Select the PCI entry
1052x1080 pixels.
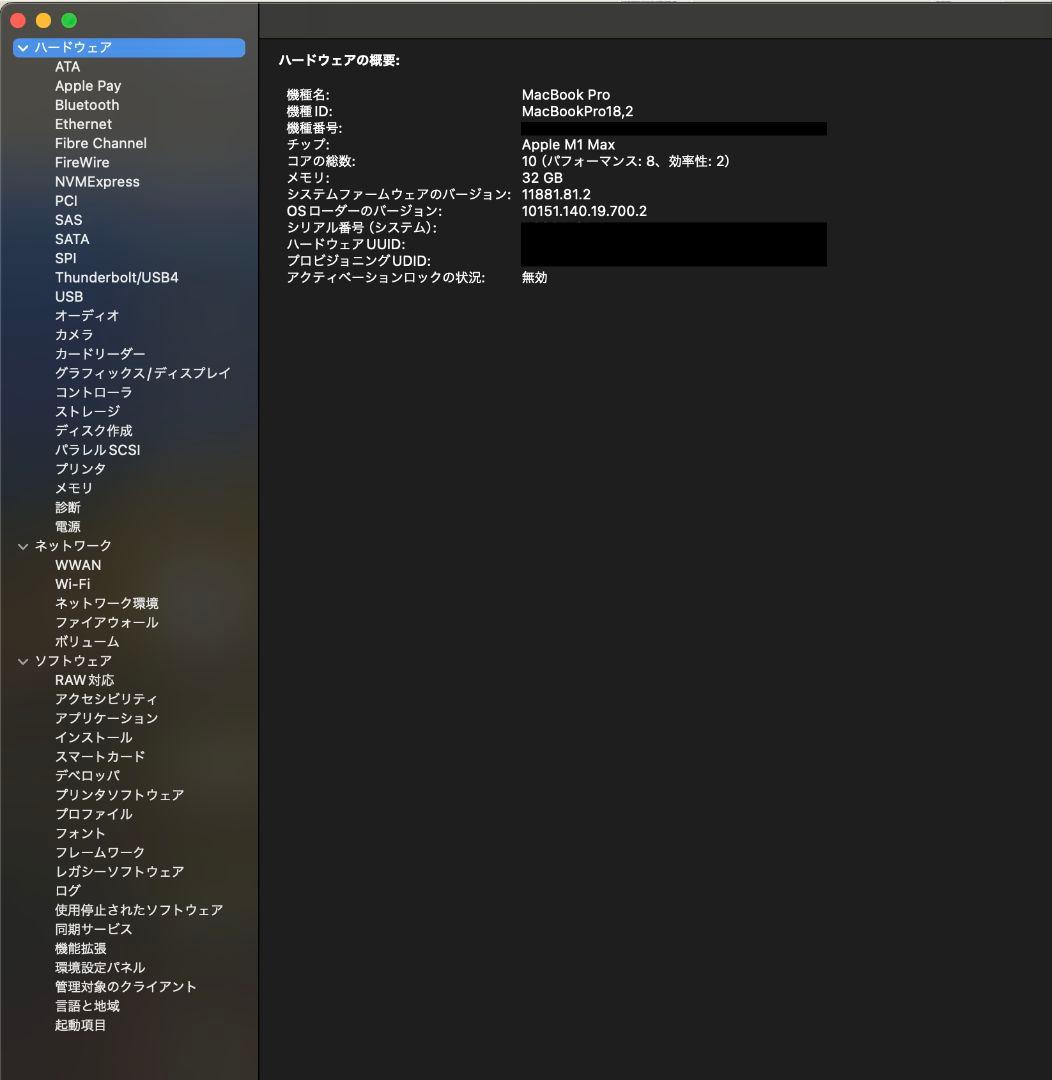[x=66, y=201]
